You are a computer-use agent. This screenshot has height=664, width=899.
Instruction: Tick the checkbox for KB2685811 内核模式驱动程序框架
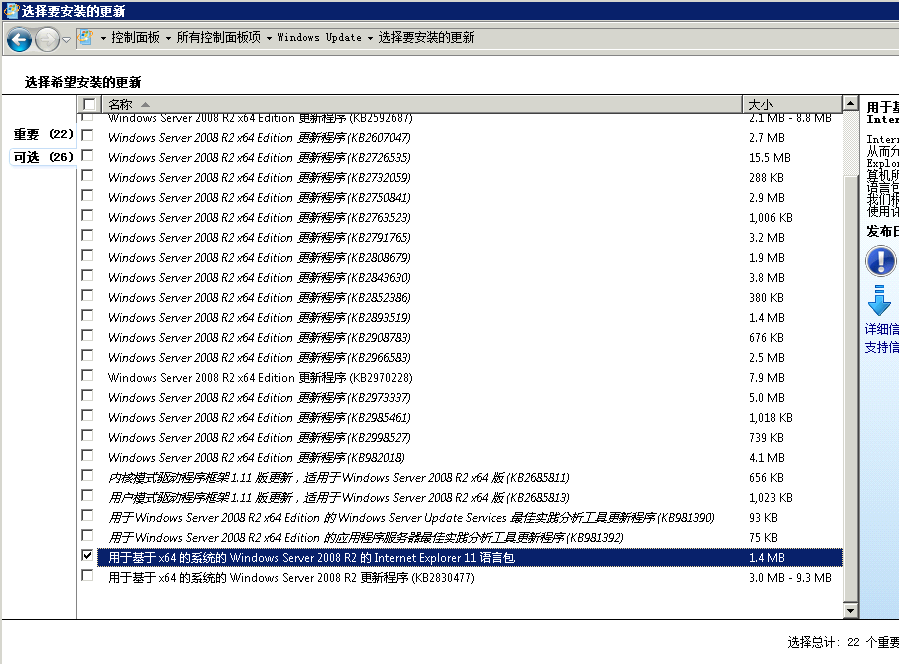click(x=87, y=475)
